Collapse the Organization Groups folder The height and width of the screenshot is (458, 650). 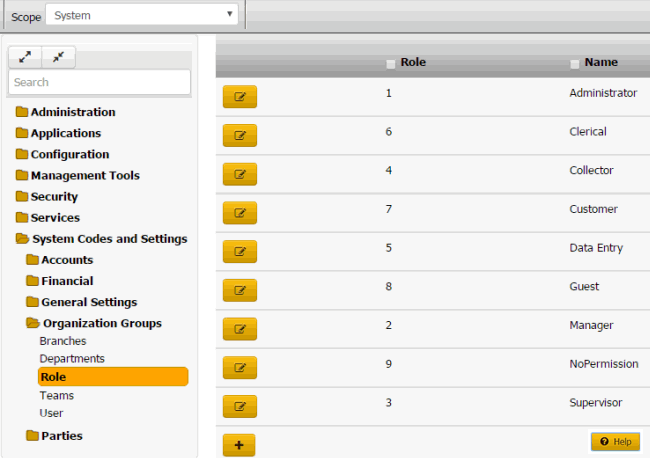pos(101,323)
